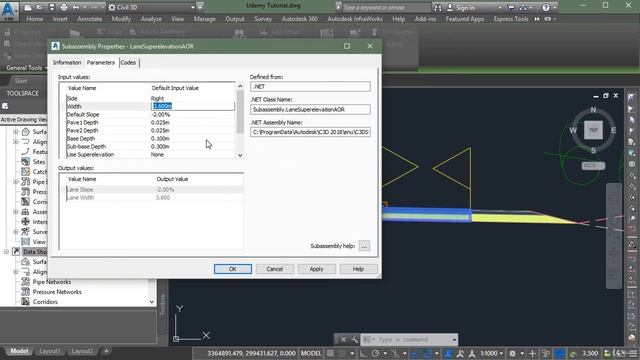Select Corridors under Data Shortcuts
The height and width of the screenshot is (360, 640).
point(45,302)
